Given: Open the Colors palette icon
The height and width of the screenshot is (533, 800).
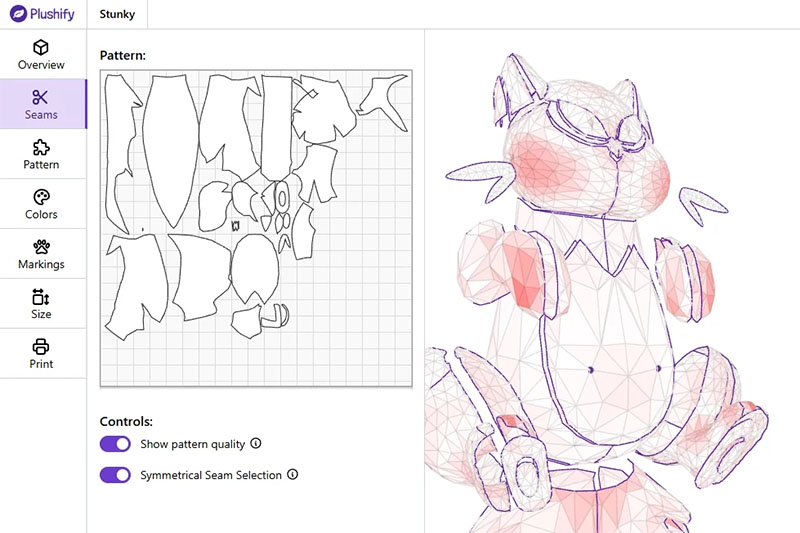Looking at the screenshot, I should (41, 197).
